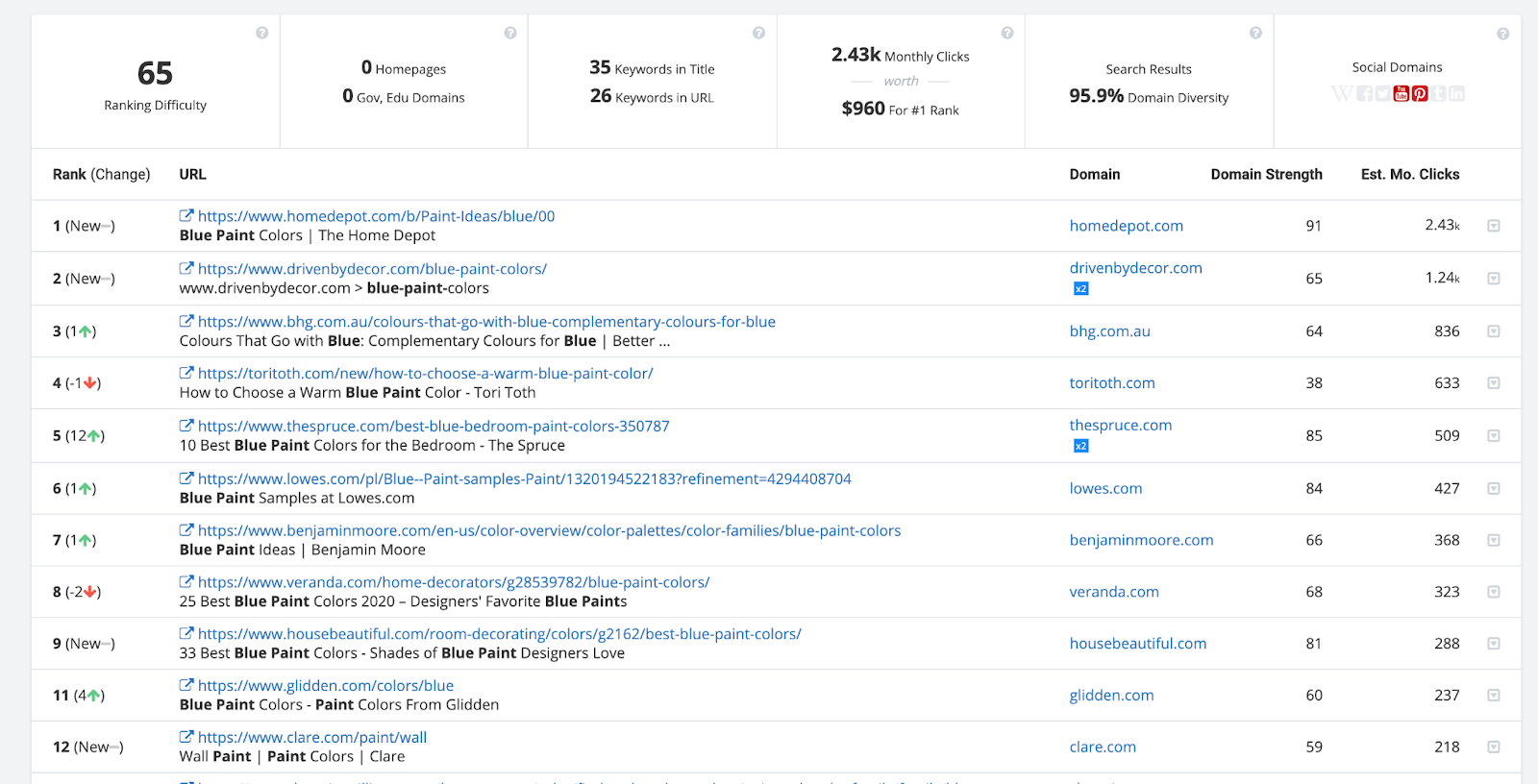The width and height of the screenshot is (1538, 784).
Task: Click homedepot.com in the Domain column
Action: pos(1127,226)
